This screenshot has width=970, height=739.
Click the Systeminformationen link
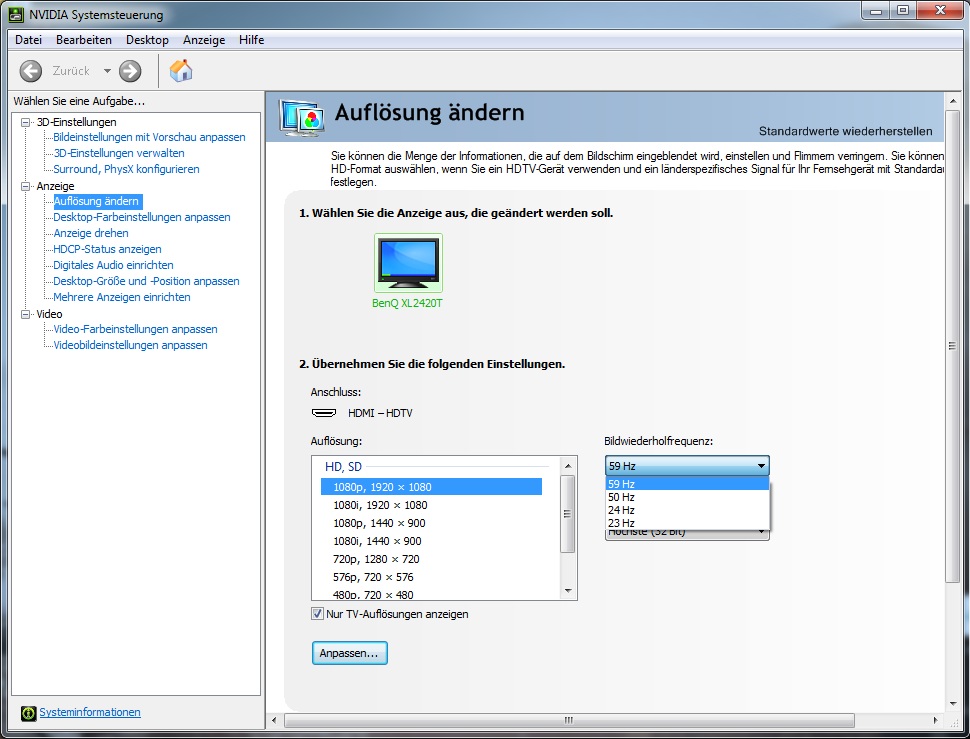[x=90, y=712]
